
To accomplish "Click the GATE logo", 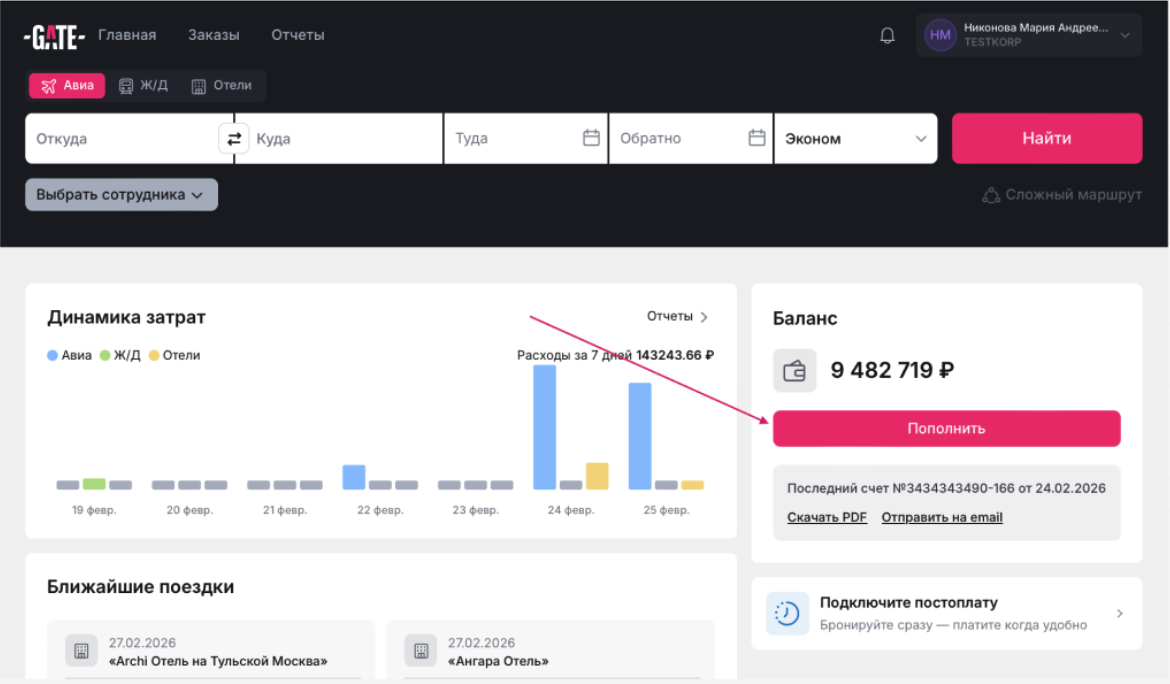I will tap(54, 36).
